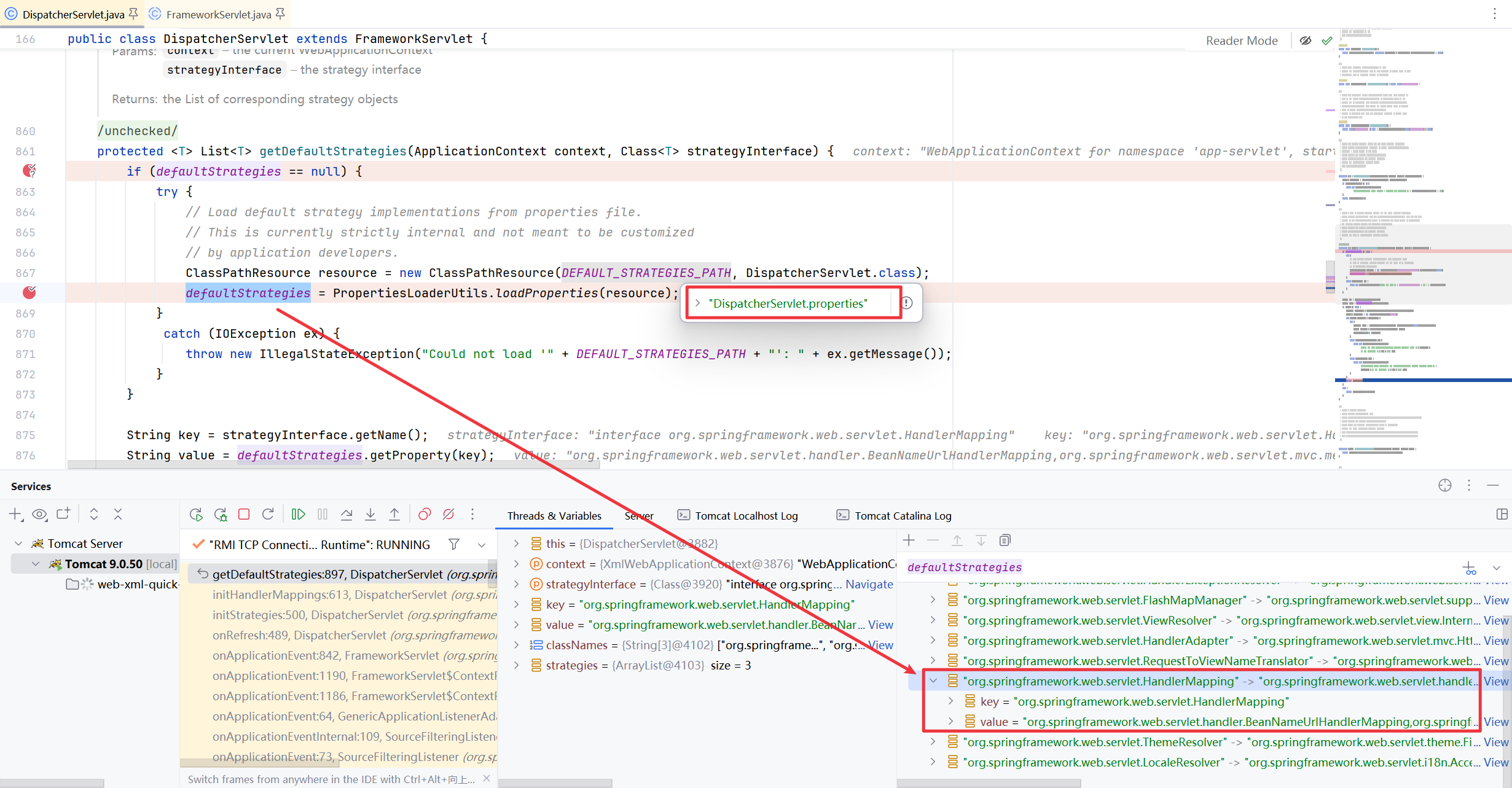The width and height of the screenshot is (1512, 788).
Task: Open the Tomcat Catalina Log tab
Action: tap(903, 516)
